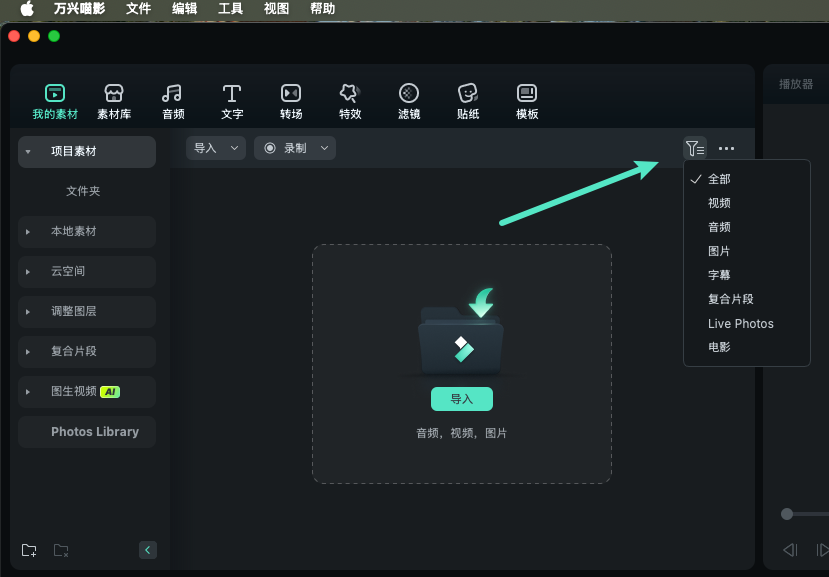Expand the 录制 record dropdown
The image size is (829, 577).
click(x=324, y=148)
